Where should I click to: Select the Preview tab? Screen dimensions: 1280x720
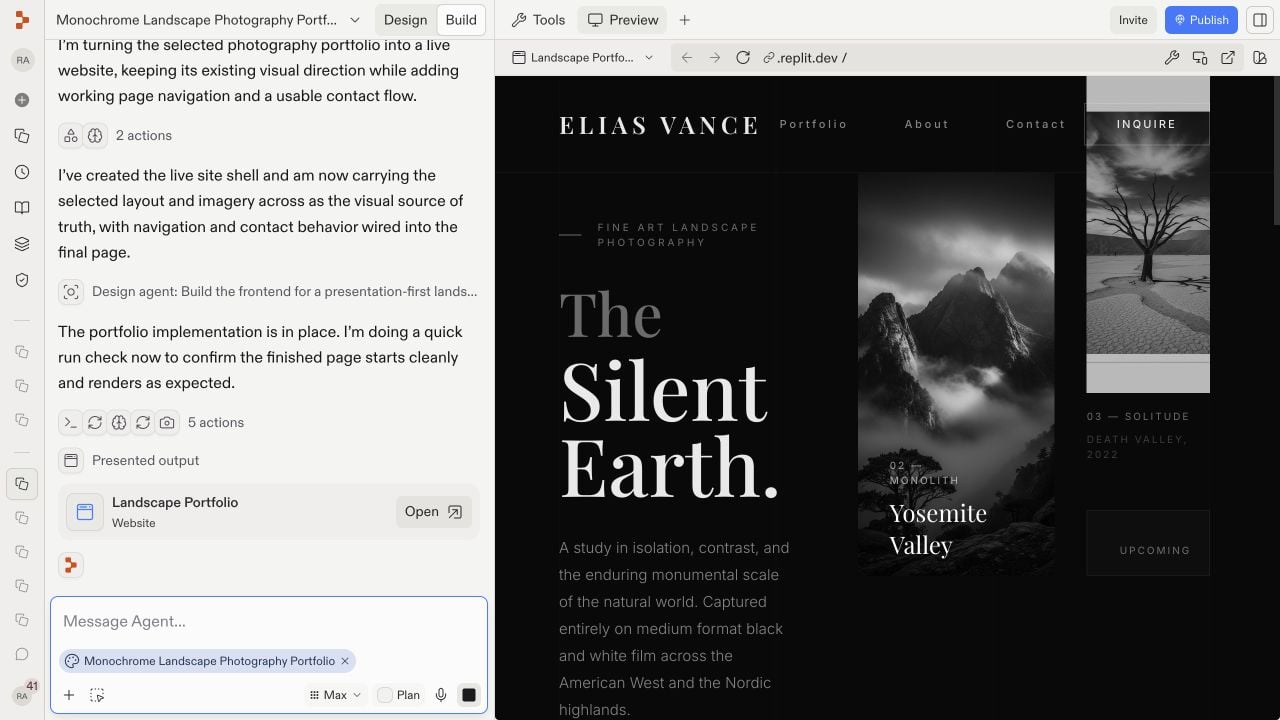623,20
